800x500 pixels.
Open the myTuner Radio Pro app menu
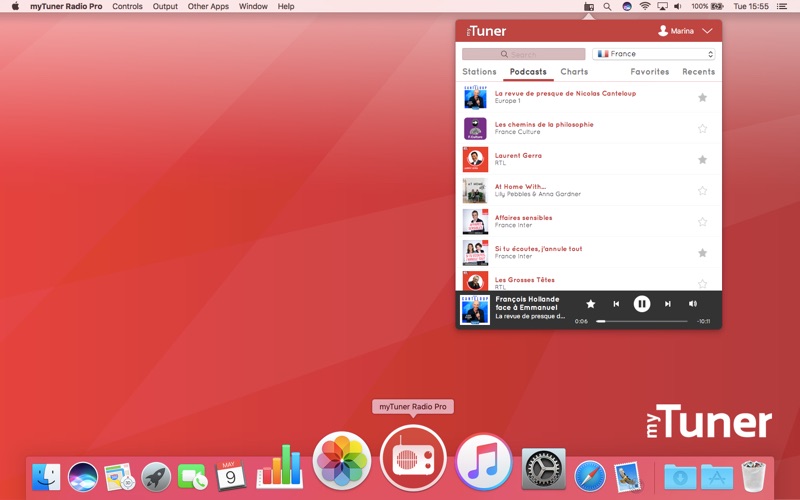[66, 7]
